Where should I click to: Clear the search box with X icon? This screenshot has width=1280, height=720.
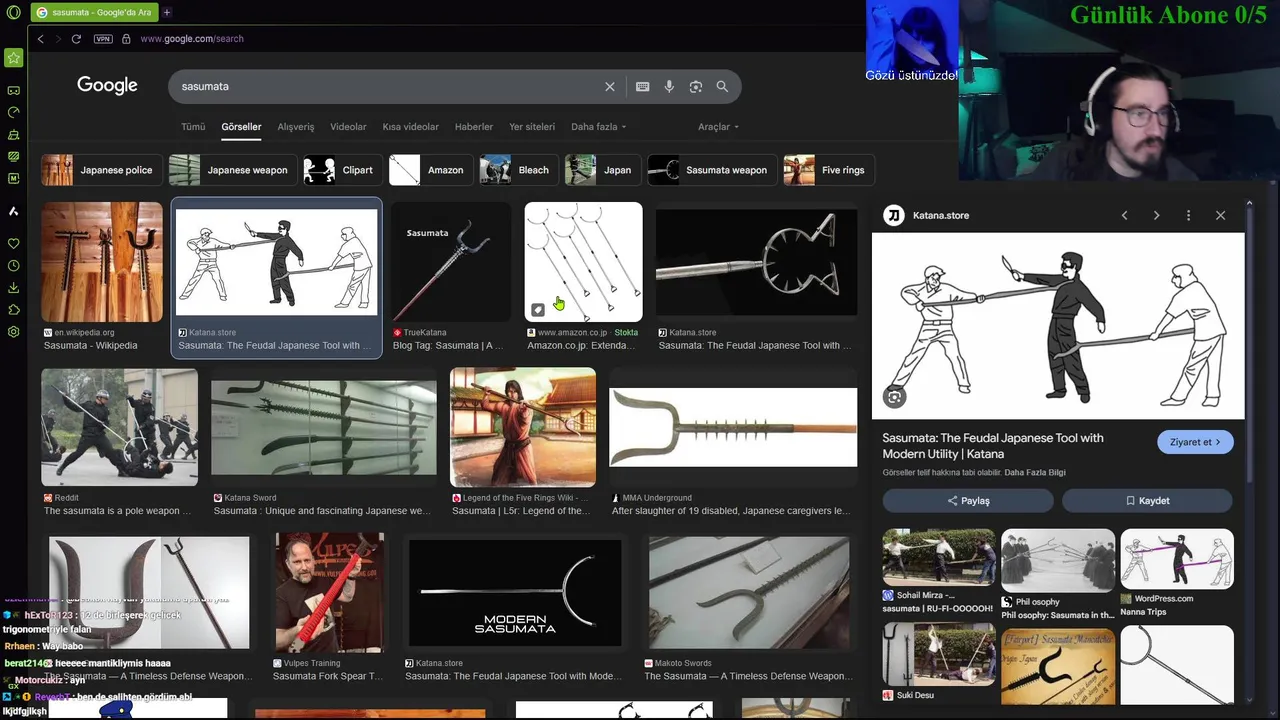point(610,87)
